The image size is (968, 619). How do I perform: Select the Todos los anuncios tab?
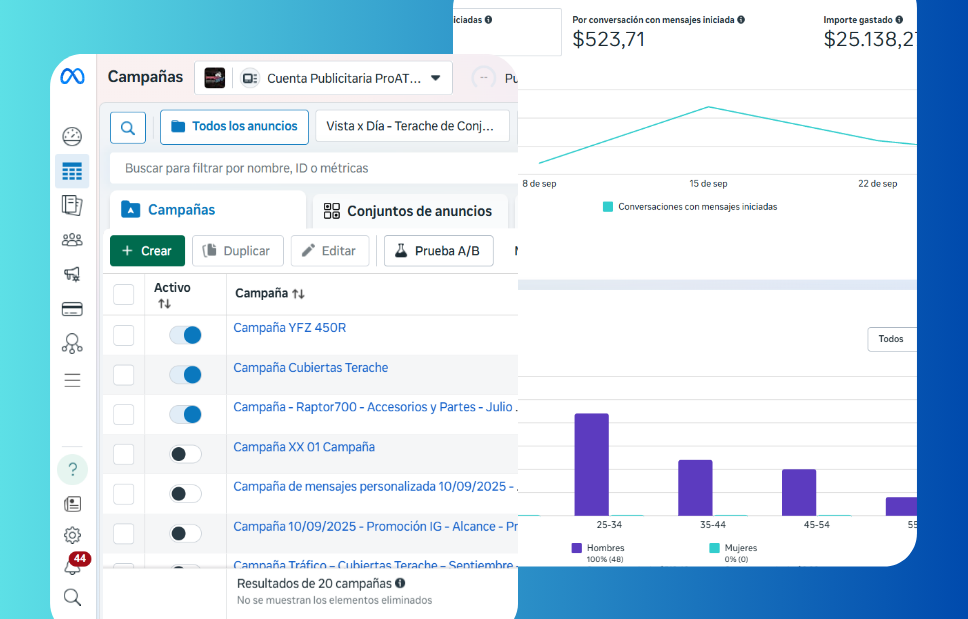point(234,127)
